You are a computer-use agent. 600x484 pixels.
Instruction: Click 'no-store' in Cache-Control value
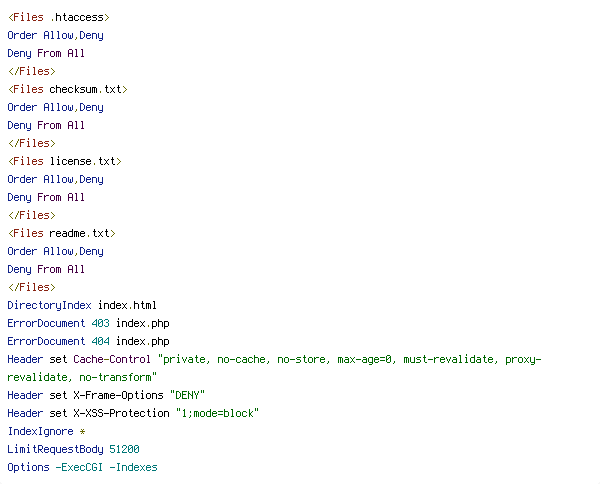click(301, 359)
